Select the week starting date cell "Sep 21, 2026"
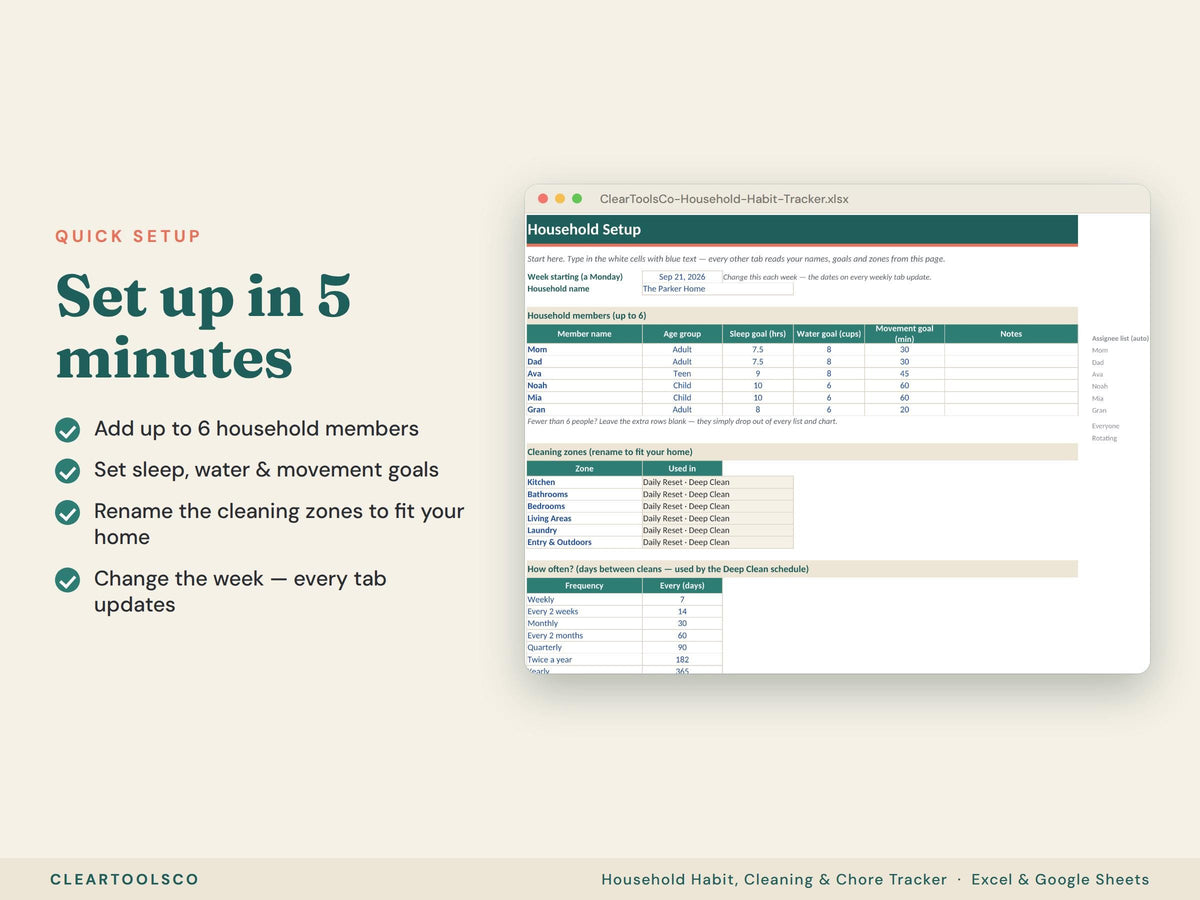Screen dimensions: 1200x900 [682, 277]
